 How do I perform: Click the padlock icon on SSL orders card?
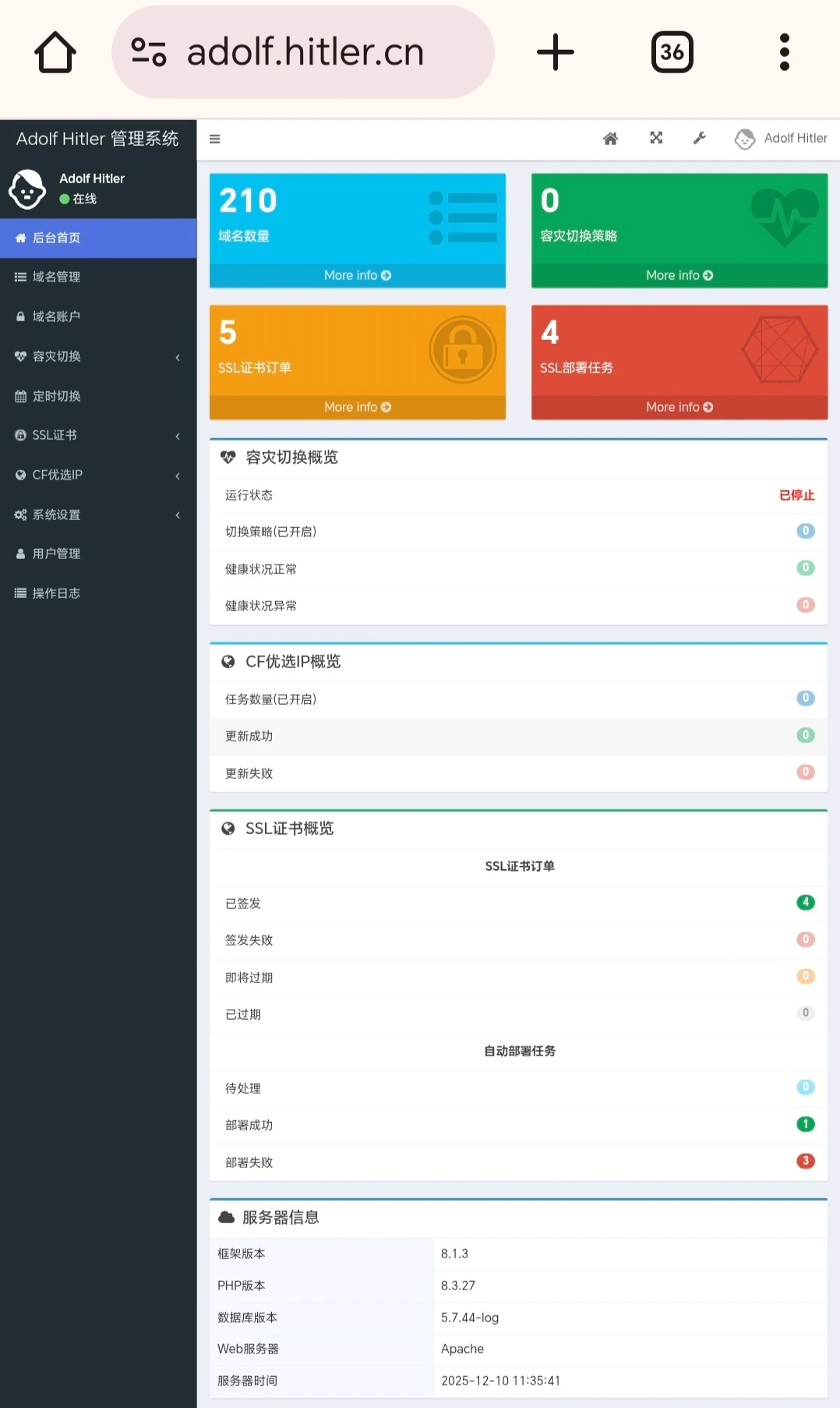pyautogui.click(x=463, y=349)
